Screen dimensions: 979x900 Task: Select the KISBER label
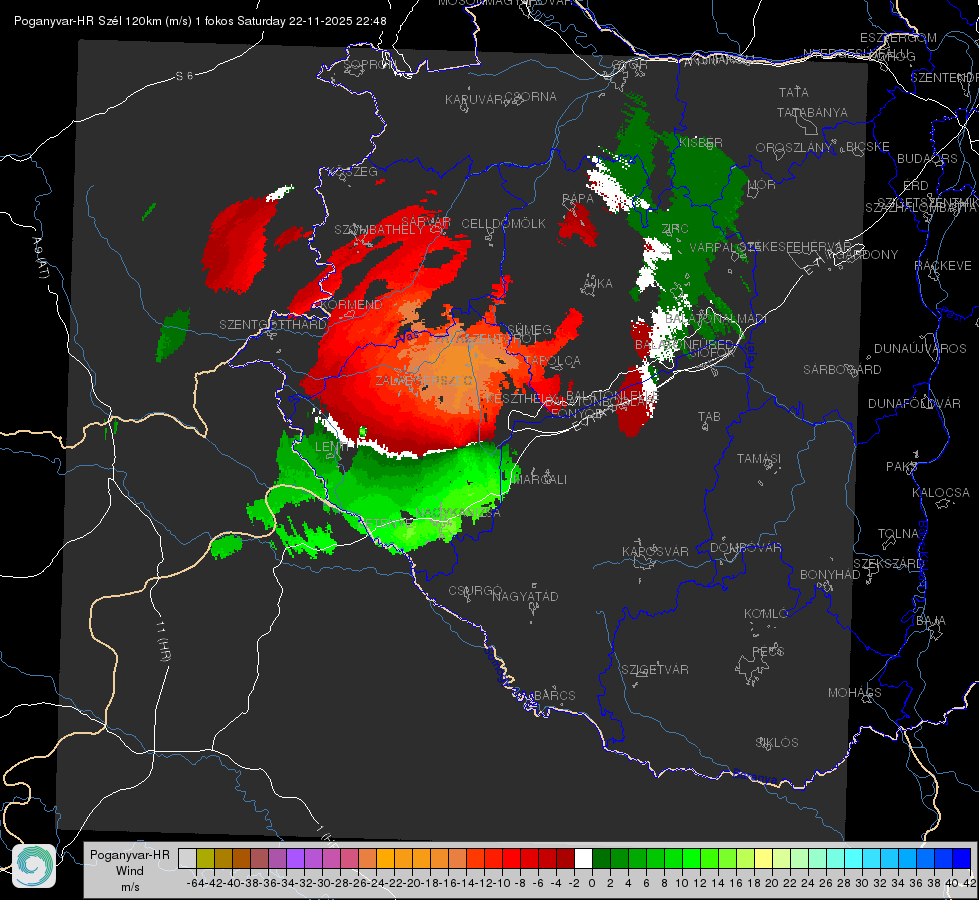701,143
